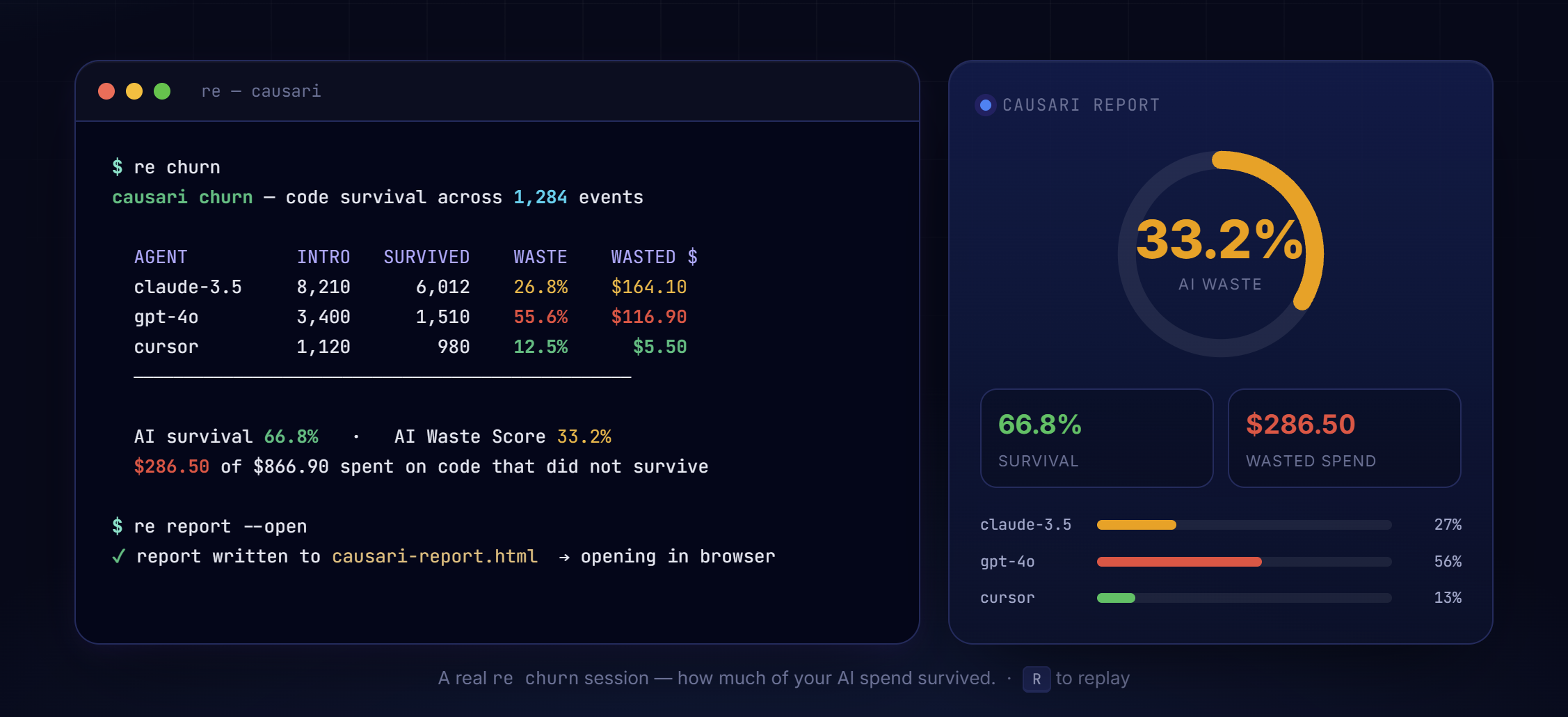This screenshot has width=1568, height=717.
Task: Click gpt-4o label in report panel
Action: (x=1007, y=562)
